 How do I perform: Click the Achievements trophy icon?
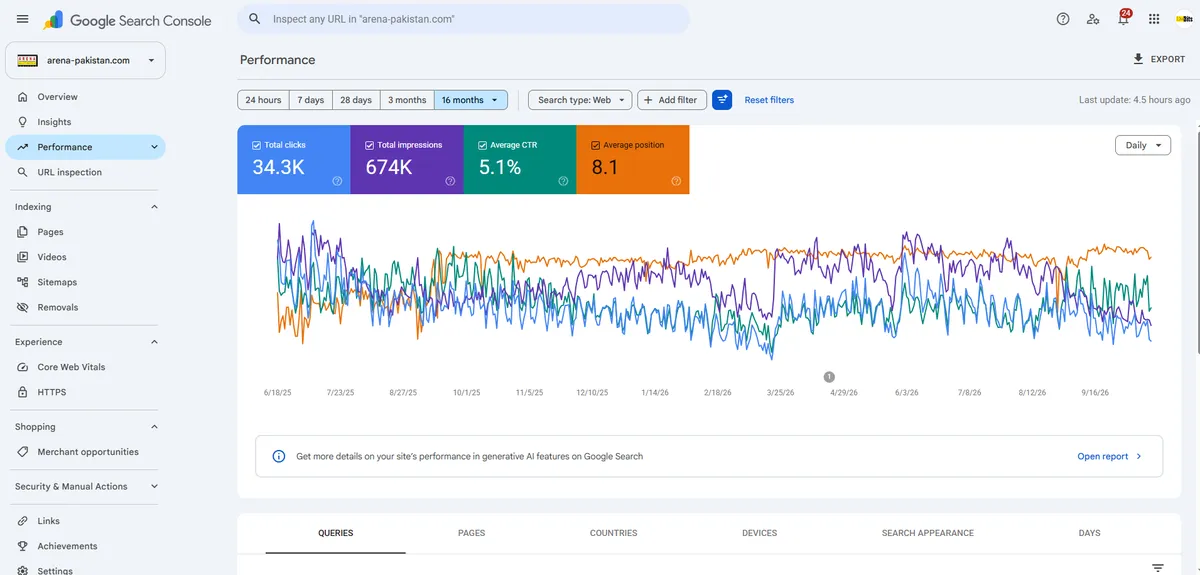pyautogui.click(x=23, y=546)
